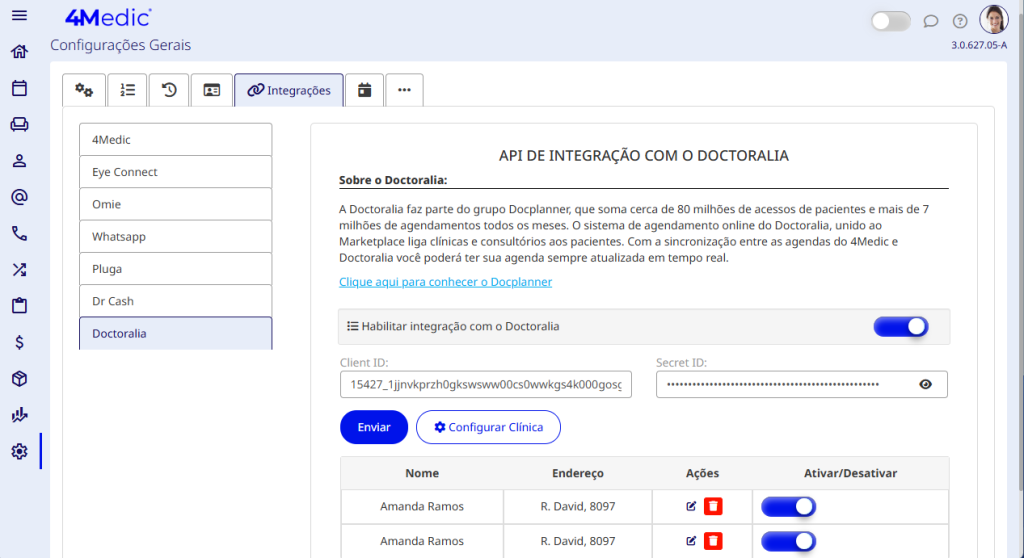Click the Ações column header
The height and width of the screenshot is (558, 1024).
[702, 473]
